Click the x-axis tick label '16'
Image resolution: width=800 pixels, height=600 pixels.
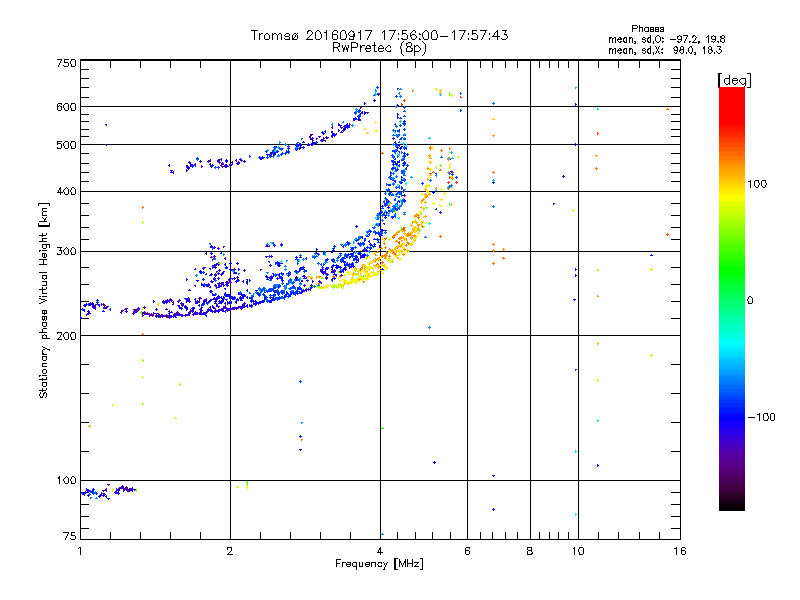680,551
